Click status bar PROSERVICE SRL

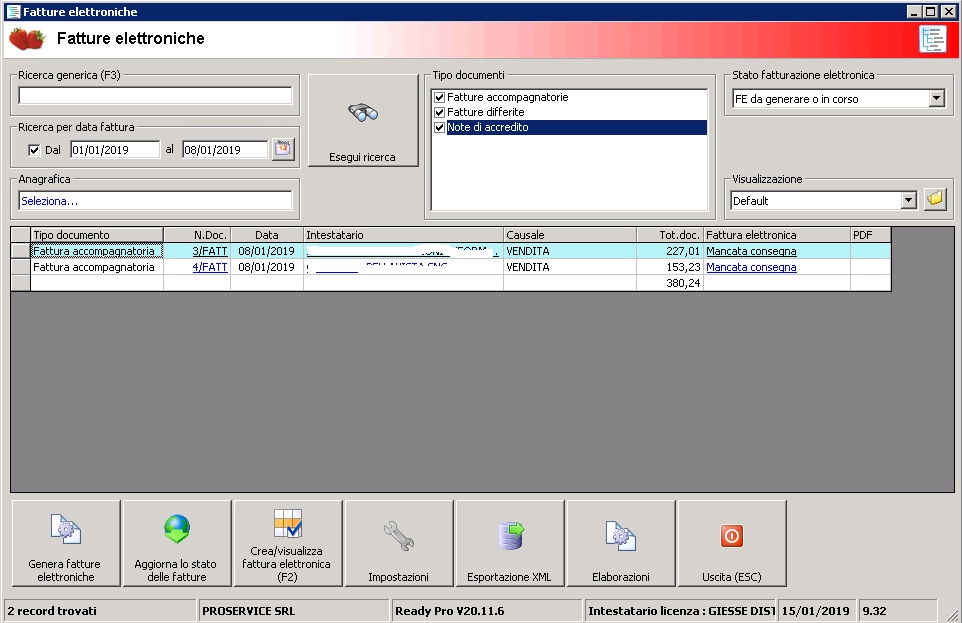pyautogui.click(x=248, y=611)
